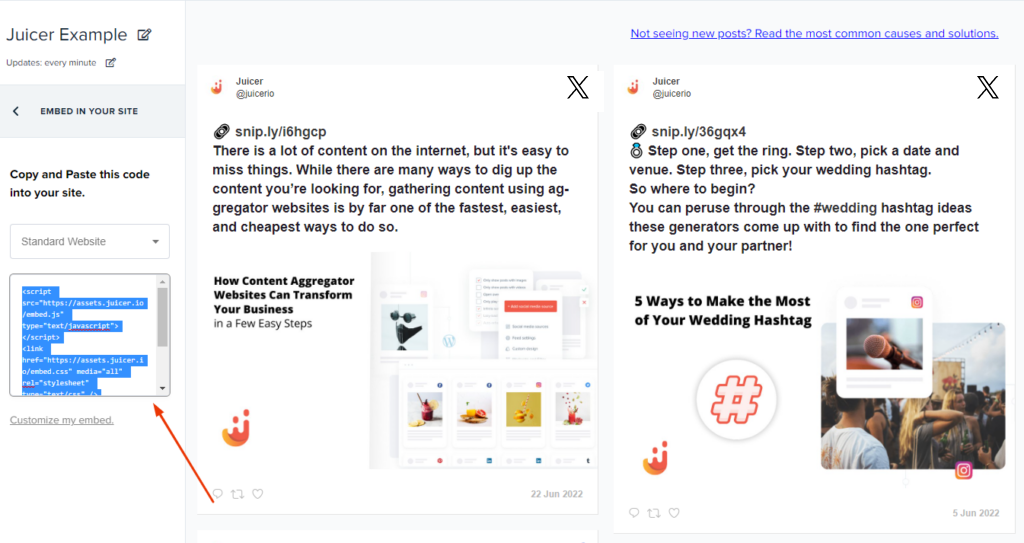Open the snip.ly/36gqx4 link
Viewport: 1024px width, 543px height.
coord(699,131)
